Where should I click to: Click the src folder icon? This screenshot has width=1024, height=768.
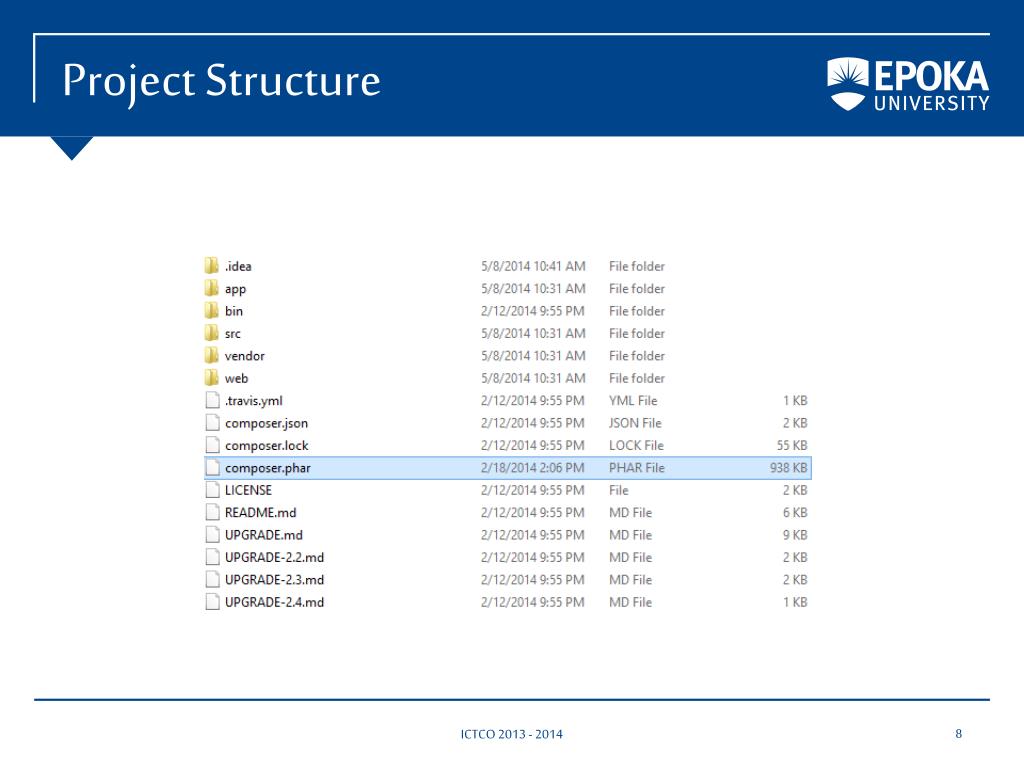click(211, 333)
